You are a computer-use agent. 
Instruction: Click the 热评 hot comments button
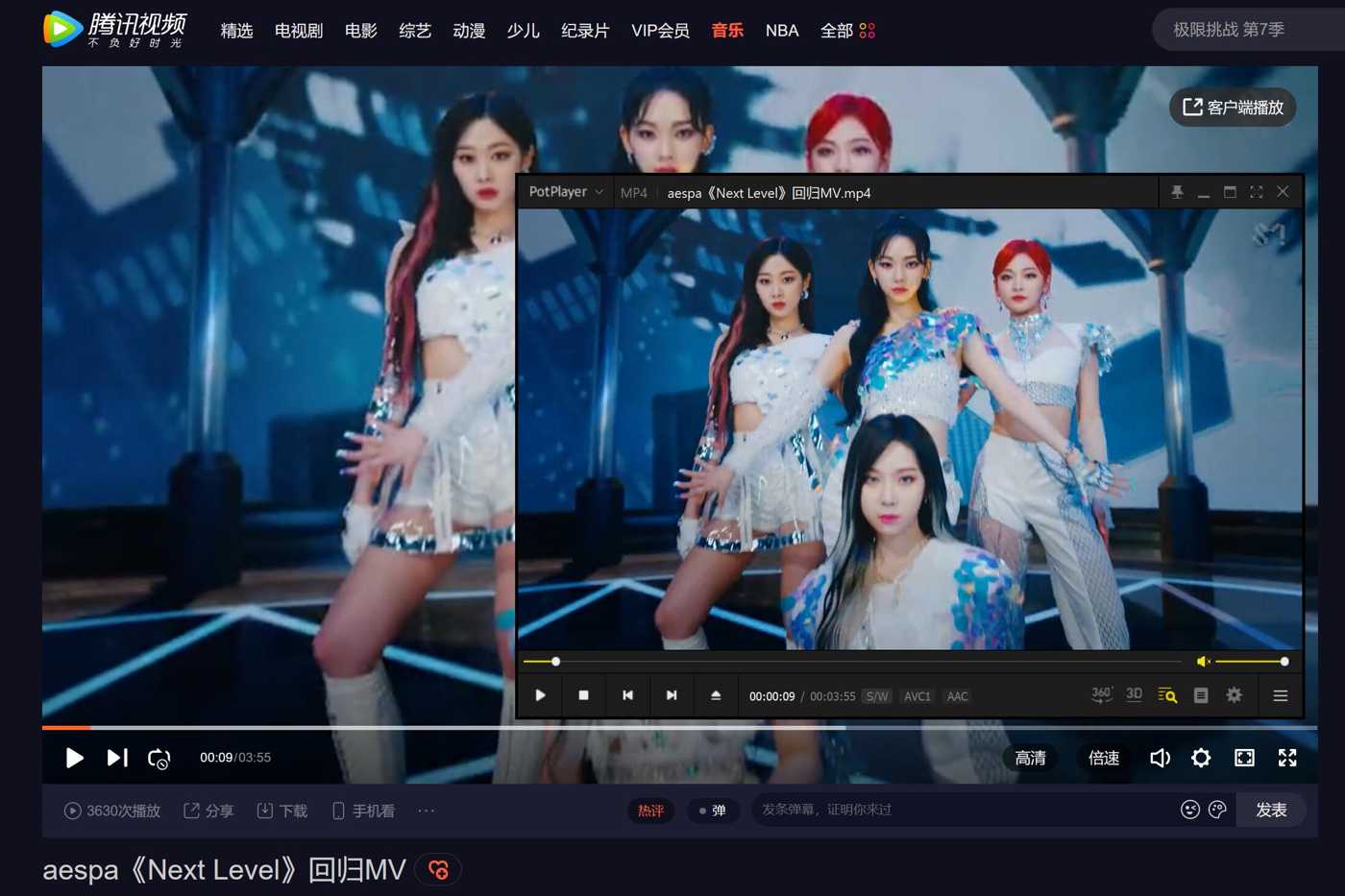(650, 811)
